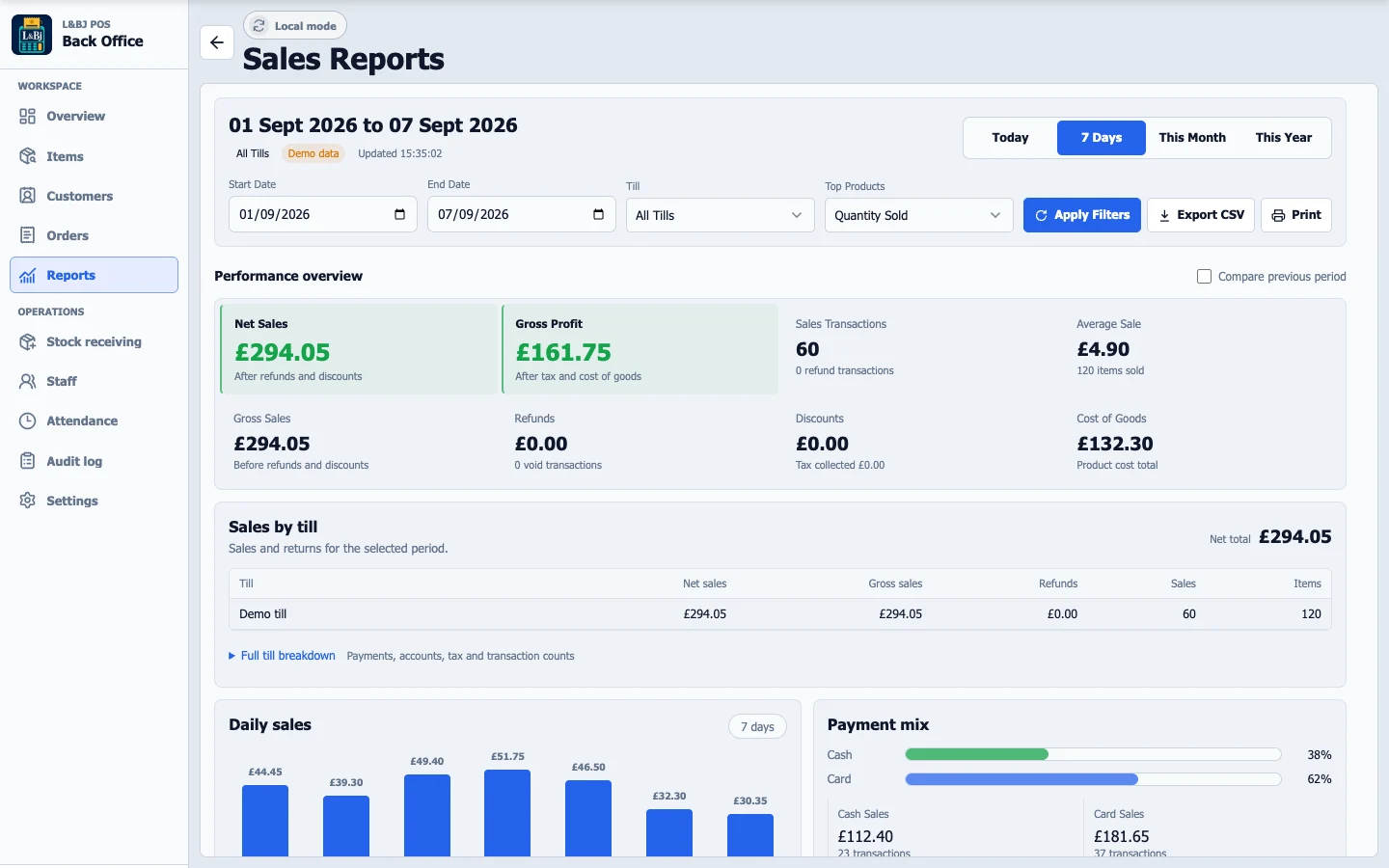Click the £51.75 daily sales bar
1389x868 pixels.
[507, 812]
